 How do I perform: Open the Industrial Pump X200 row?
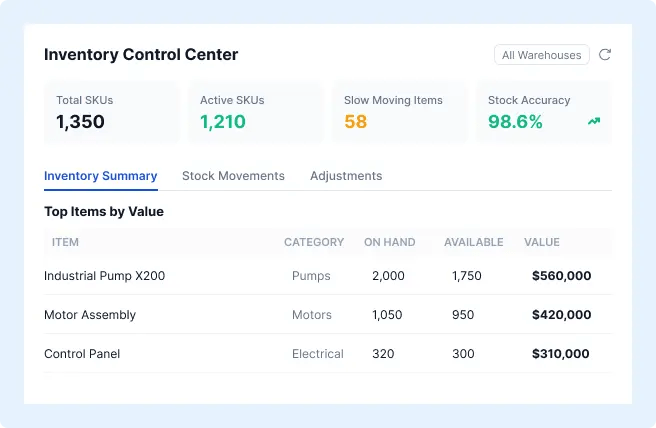click(328, 276)
